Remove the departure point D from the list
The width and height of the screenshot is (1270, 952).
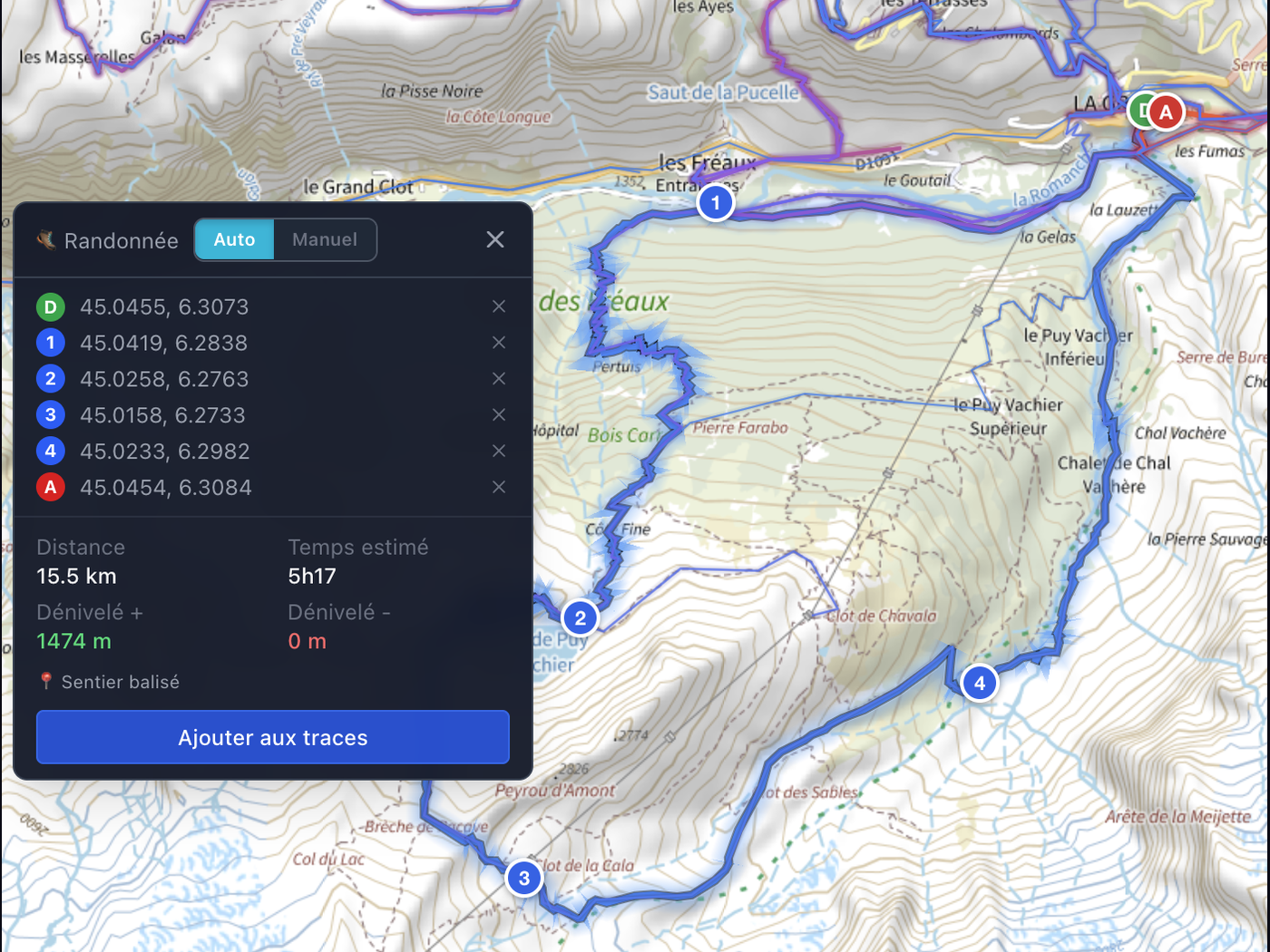click(x=499, y=306)
